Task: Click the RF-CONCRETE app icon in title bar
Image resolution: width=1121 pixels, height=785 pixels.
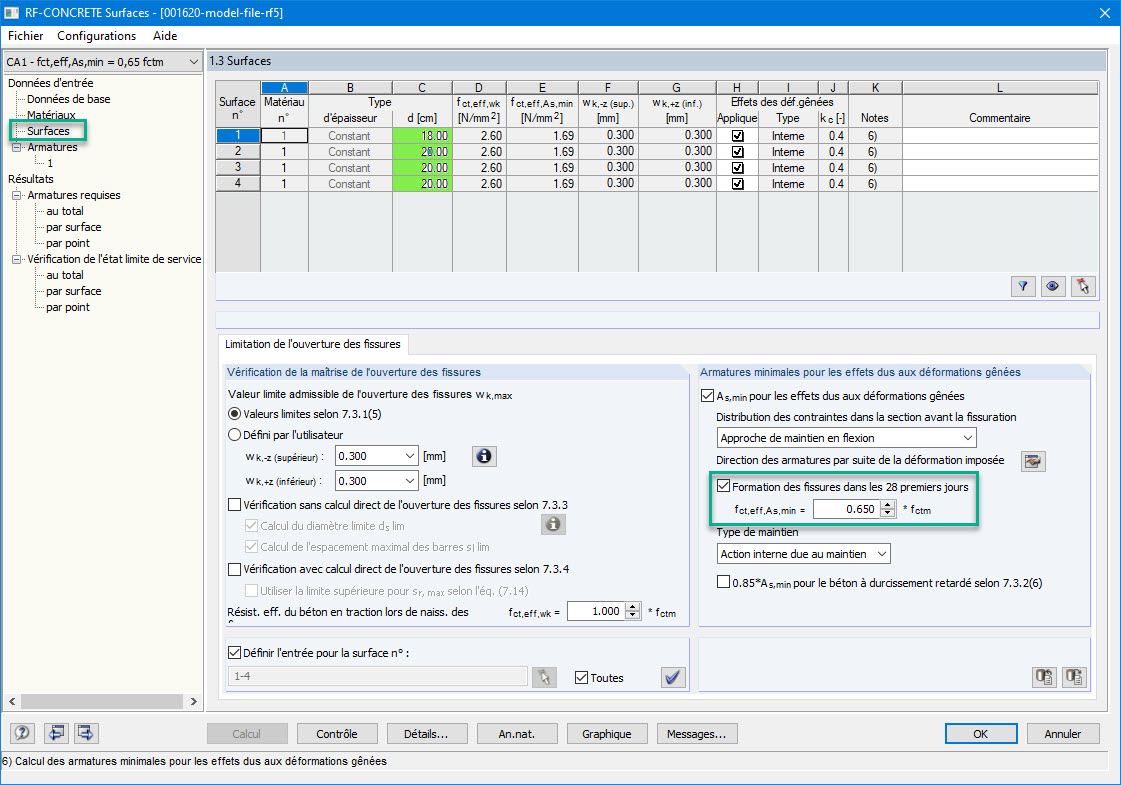Action: tap(11, 13)
